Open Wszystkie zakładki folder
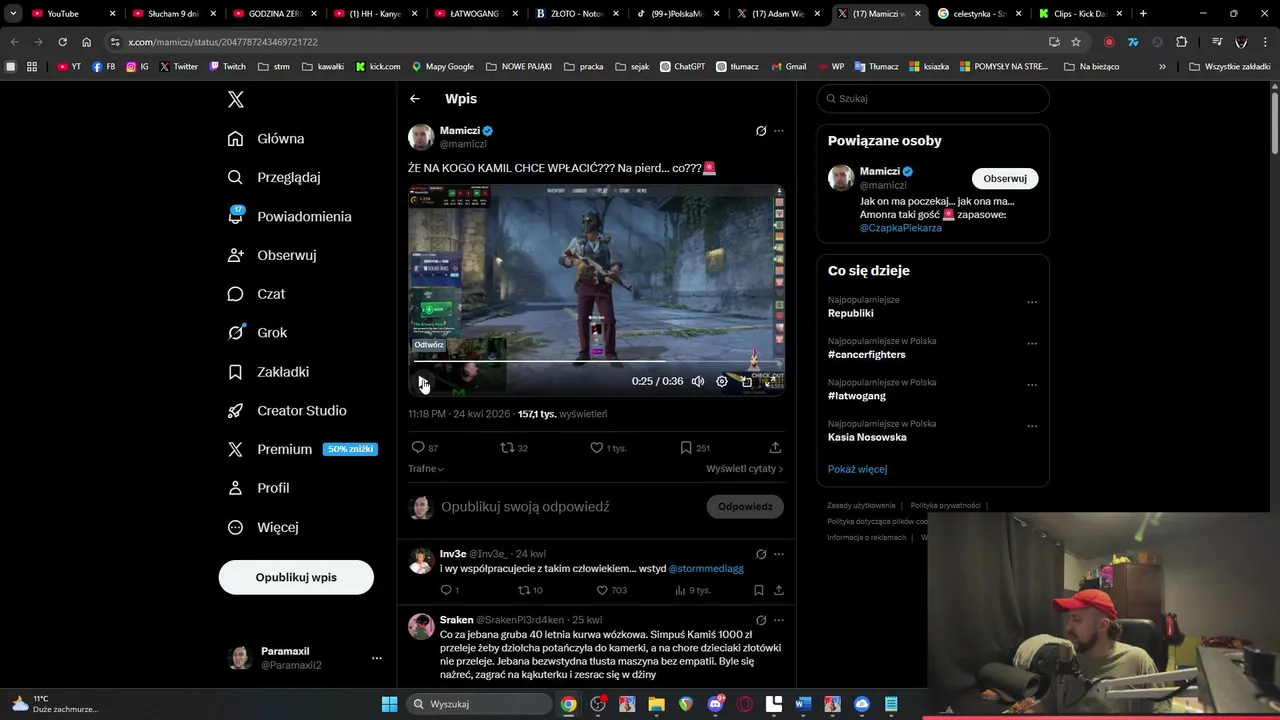 click(1229, 66)
